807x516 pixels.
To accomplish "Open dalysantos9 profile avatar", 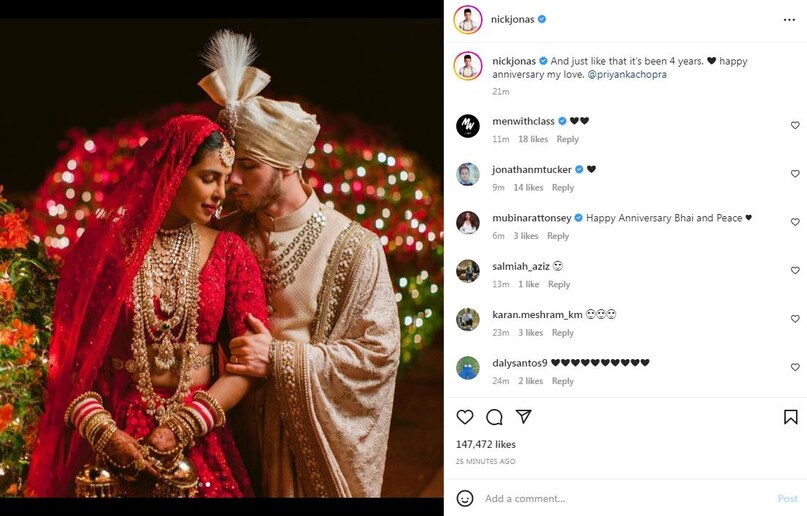I will tap(468, 368).
